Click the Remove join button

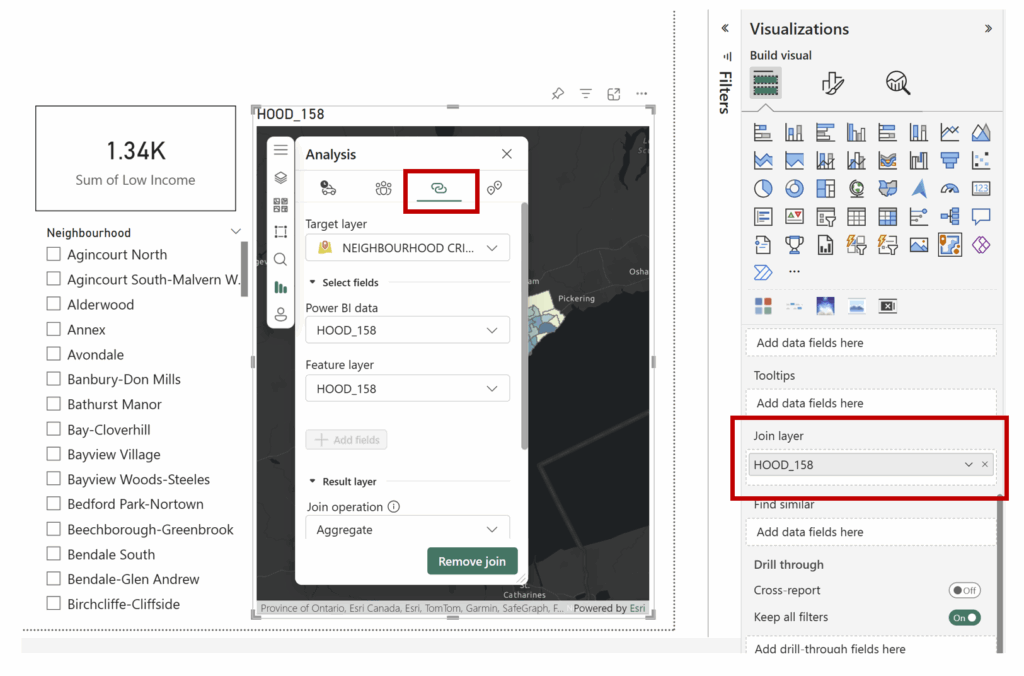472,561
